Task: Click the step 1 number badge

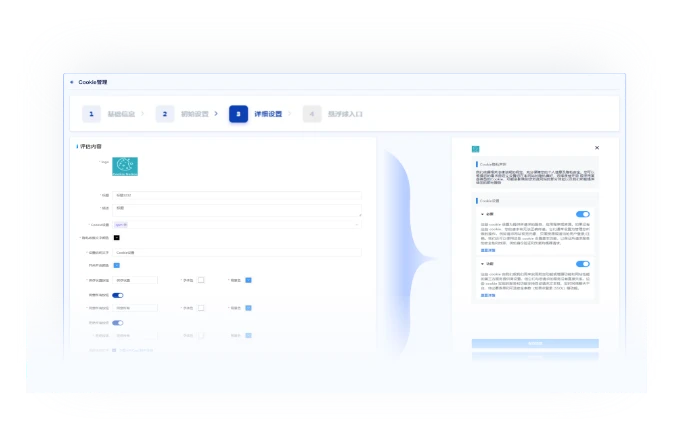Action: click(x=91, y=114)
